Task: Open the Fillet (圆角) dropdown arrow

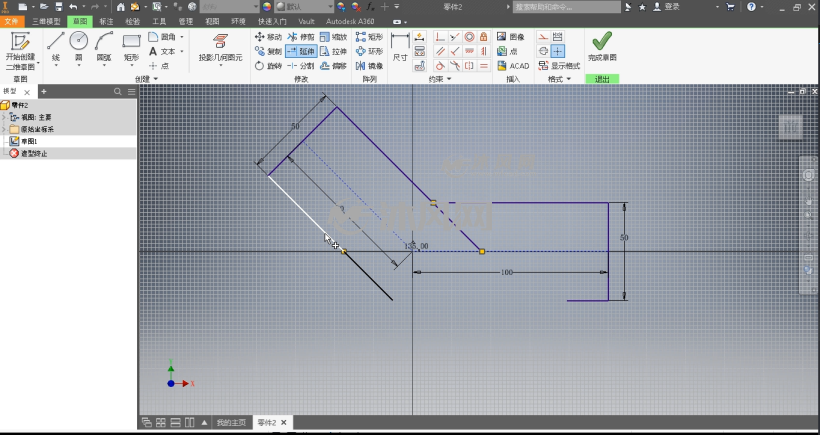Action: (181, 37)
